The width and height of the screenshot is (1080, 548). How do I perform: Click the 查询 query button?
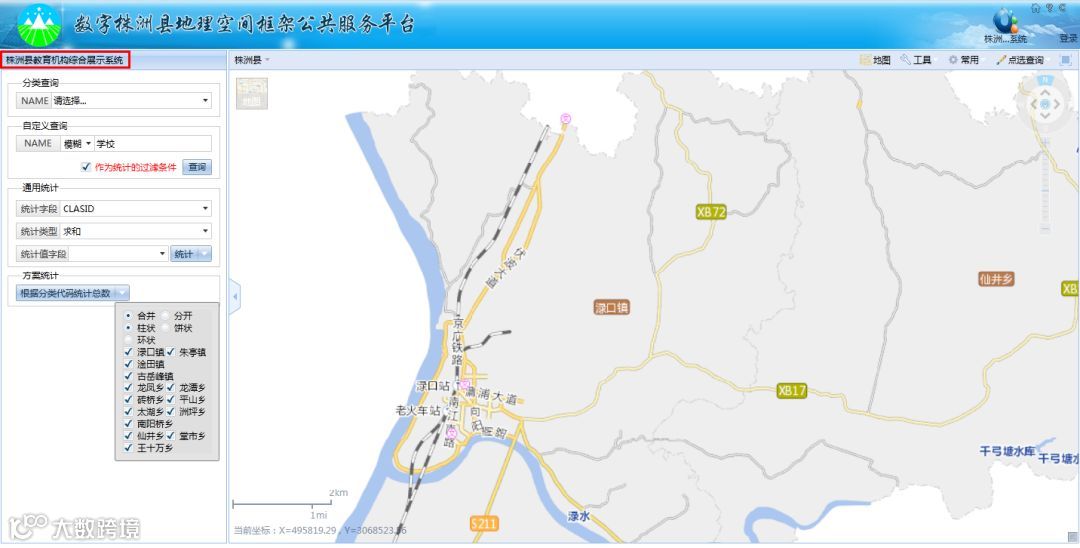[x=197, y=167]
